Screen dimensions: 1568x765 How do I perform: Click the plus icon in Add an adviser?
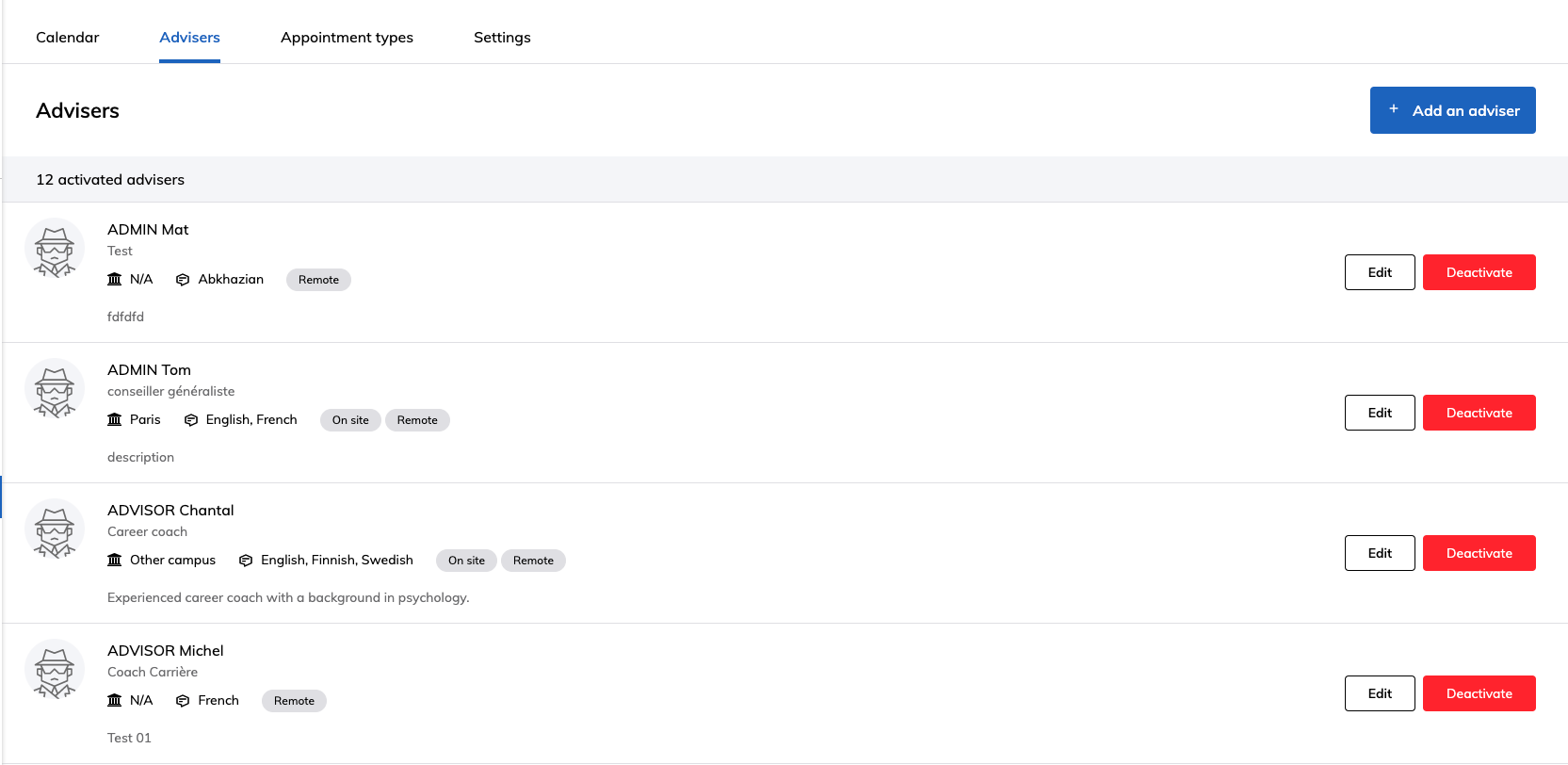pyautogui.click(x=1394, y=109)
